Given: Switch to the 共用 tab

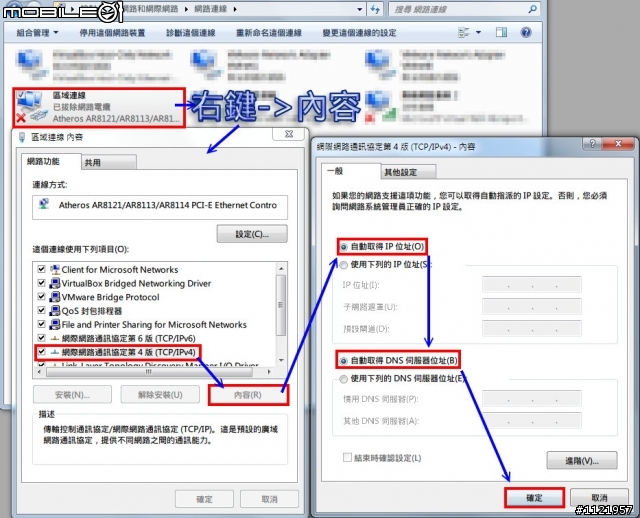Looking at the screenshot, I should tap(109, 162).
